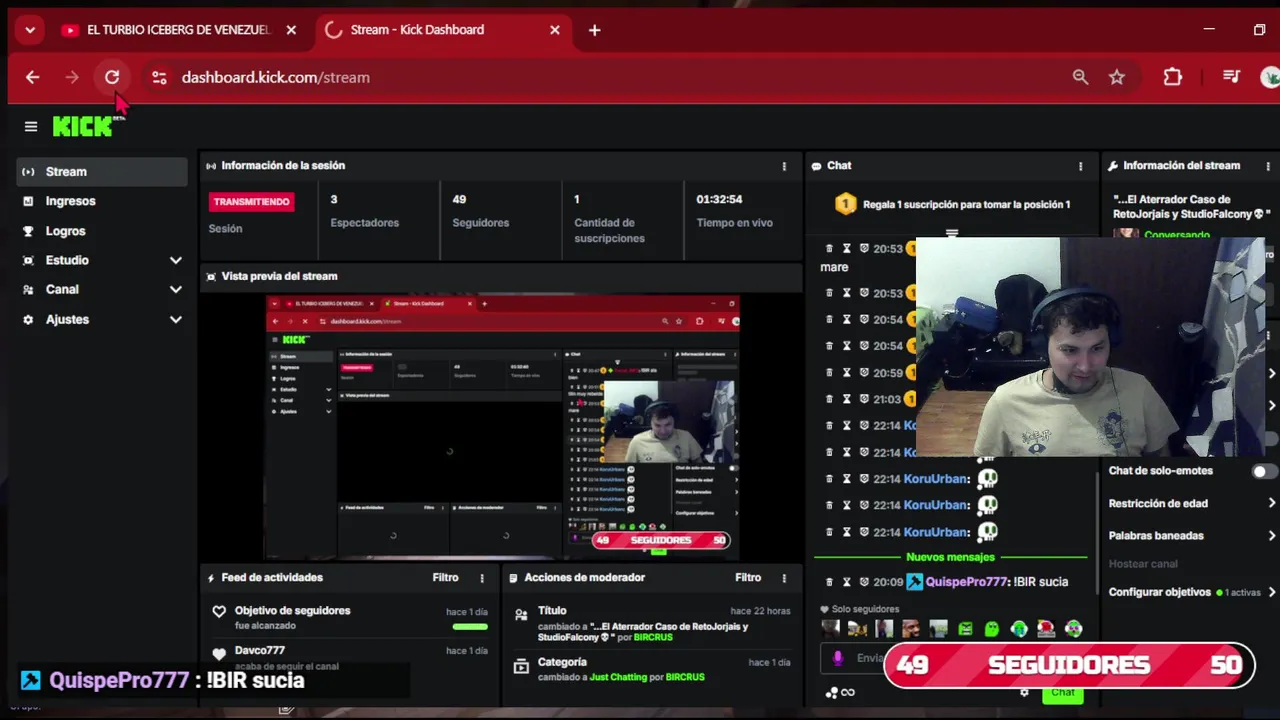Expand the Ajustes sidebar section
This screenshot has height=720, width=1280.
[176, 319]
